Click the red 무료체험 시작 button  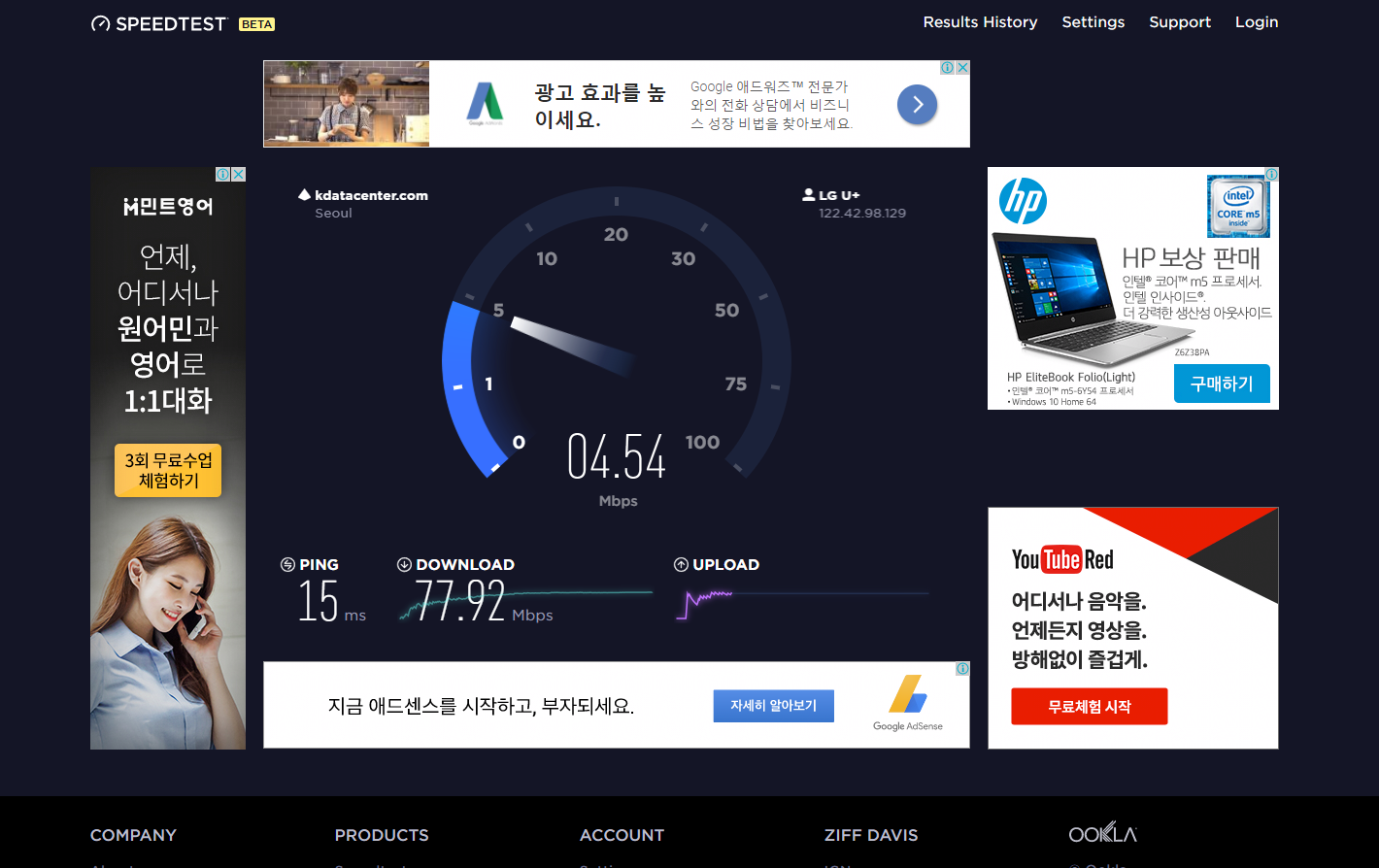tap(1090, 707)
